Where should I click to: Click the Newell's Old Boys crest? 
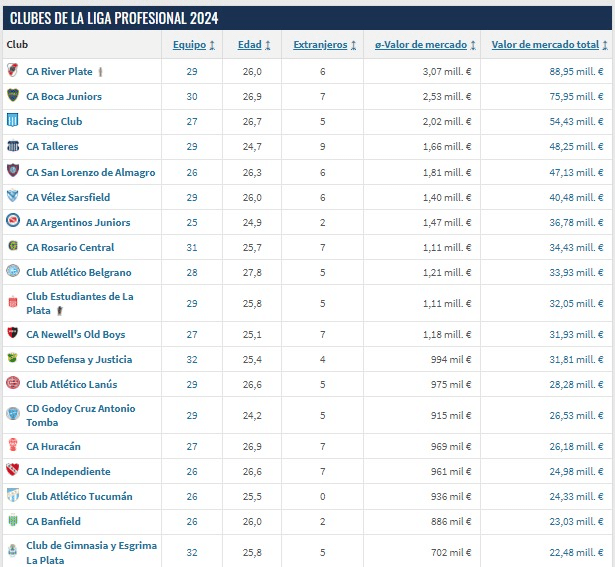[13, 333]
